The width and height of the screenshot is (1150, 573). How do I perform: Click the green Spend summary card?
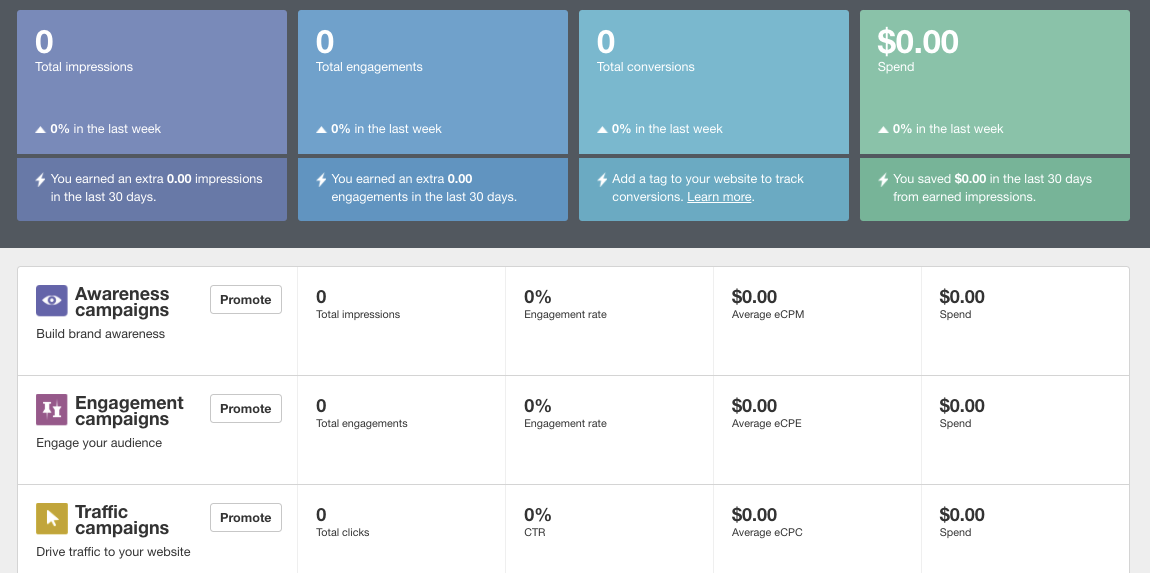coord(995,82)
